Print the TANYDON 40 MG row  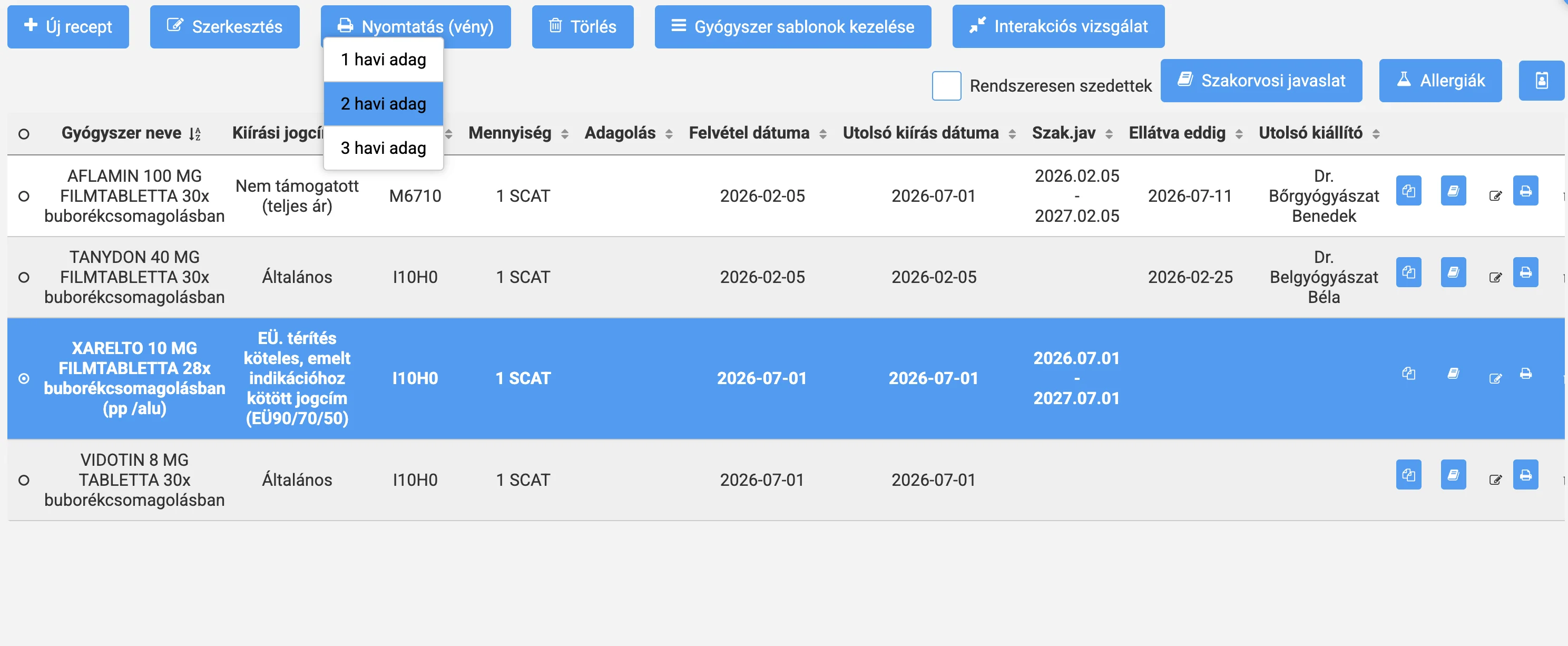1525,272
